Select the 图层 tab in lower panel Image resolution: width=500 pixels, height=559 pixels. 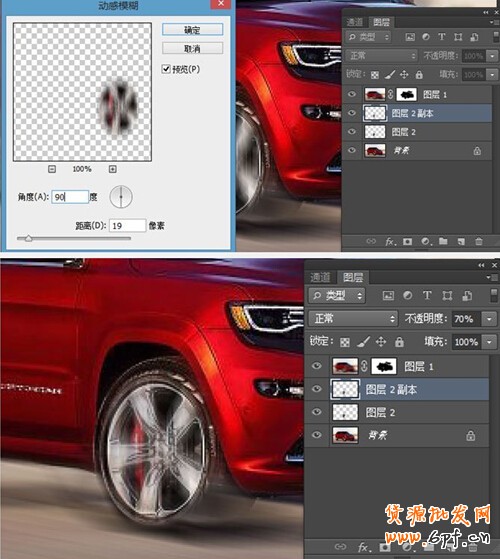coord(353,277)
